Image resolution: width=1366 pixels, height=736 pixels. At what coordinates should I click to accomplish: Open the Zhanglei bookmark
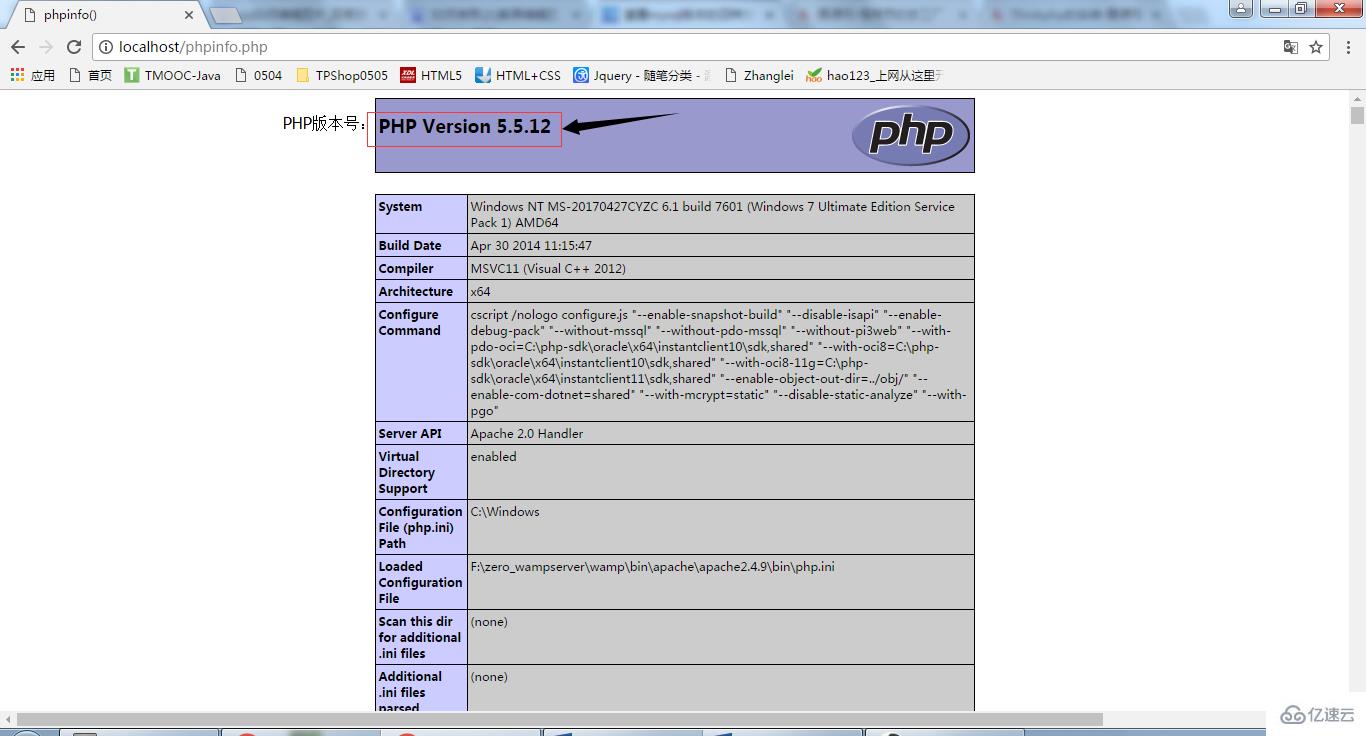pos(758,75)
